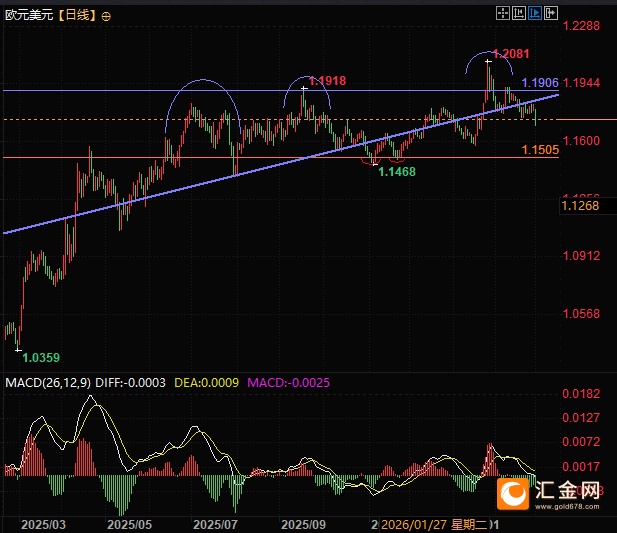Click the 欧元美元 symbol name
This screenshot has width=617, height=533.
(29, 15)
